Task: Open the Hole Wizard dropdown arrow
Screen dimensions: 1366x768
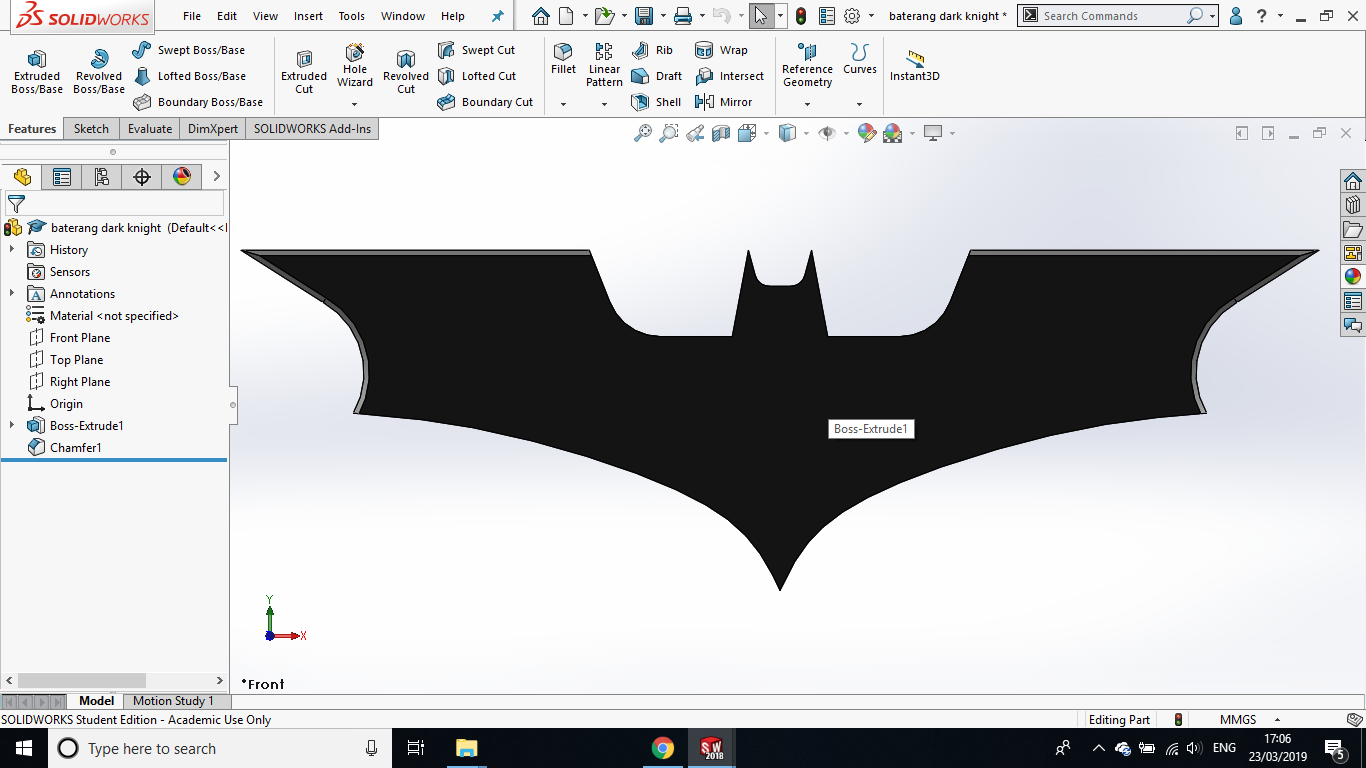Action: (354, 104)
